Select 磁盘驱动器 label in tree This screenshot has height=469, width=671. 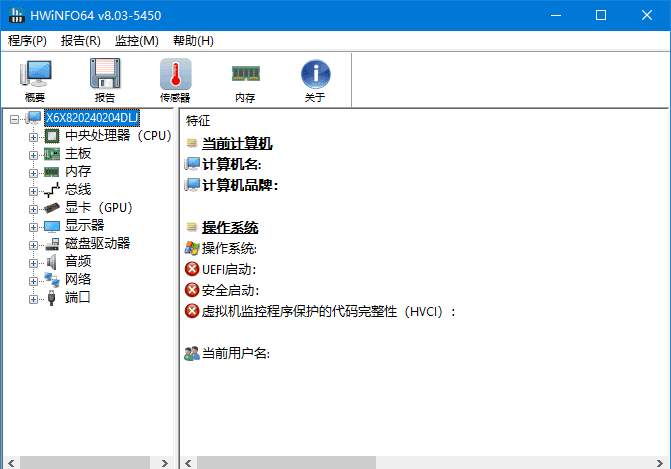(97, 243)
